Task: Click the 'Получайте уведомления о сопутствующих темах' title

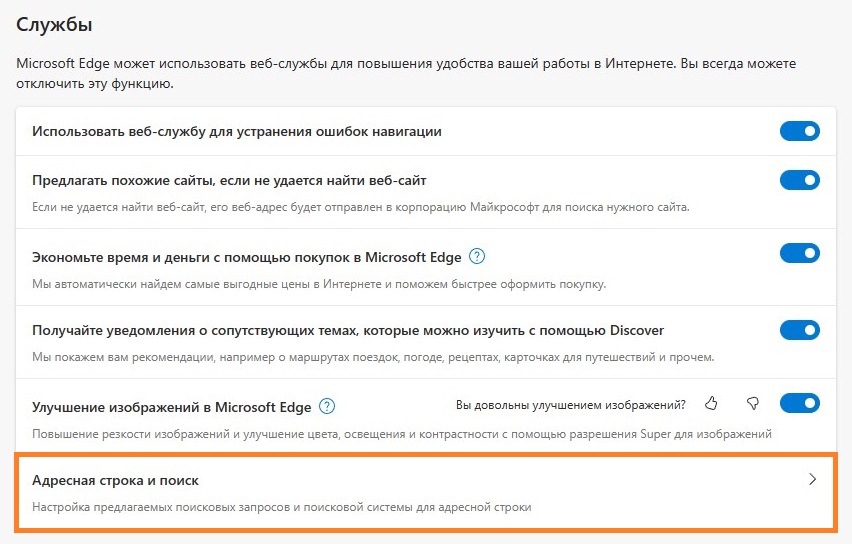Action: (348, 330)
